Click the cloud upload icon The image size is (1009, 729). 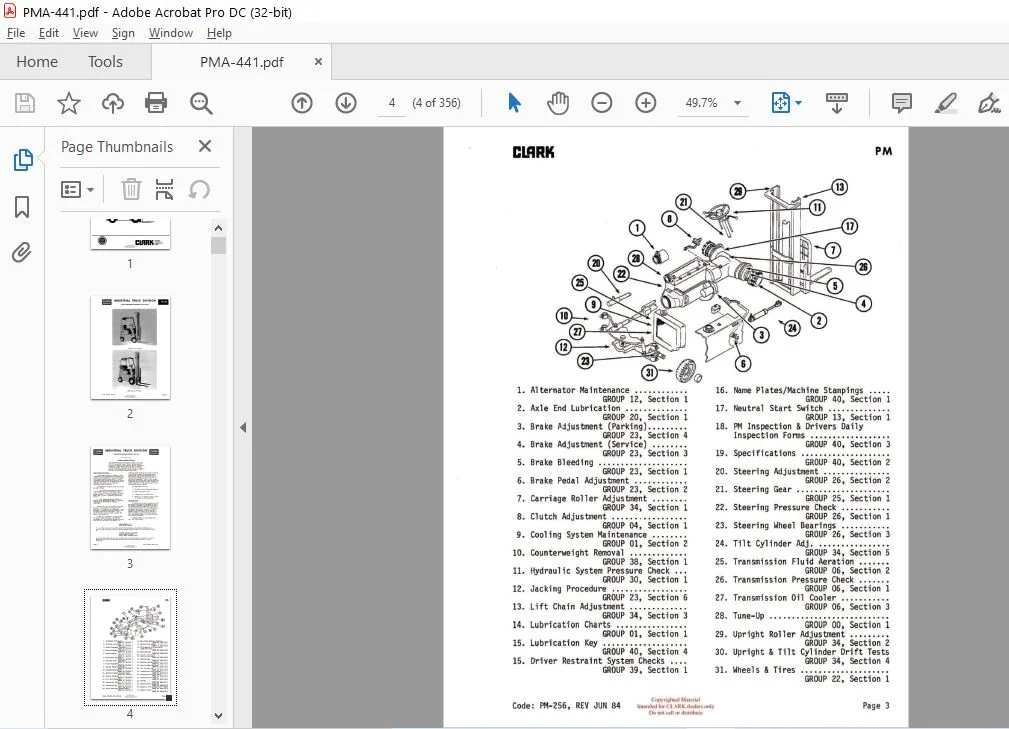[113, 103]
